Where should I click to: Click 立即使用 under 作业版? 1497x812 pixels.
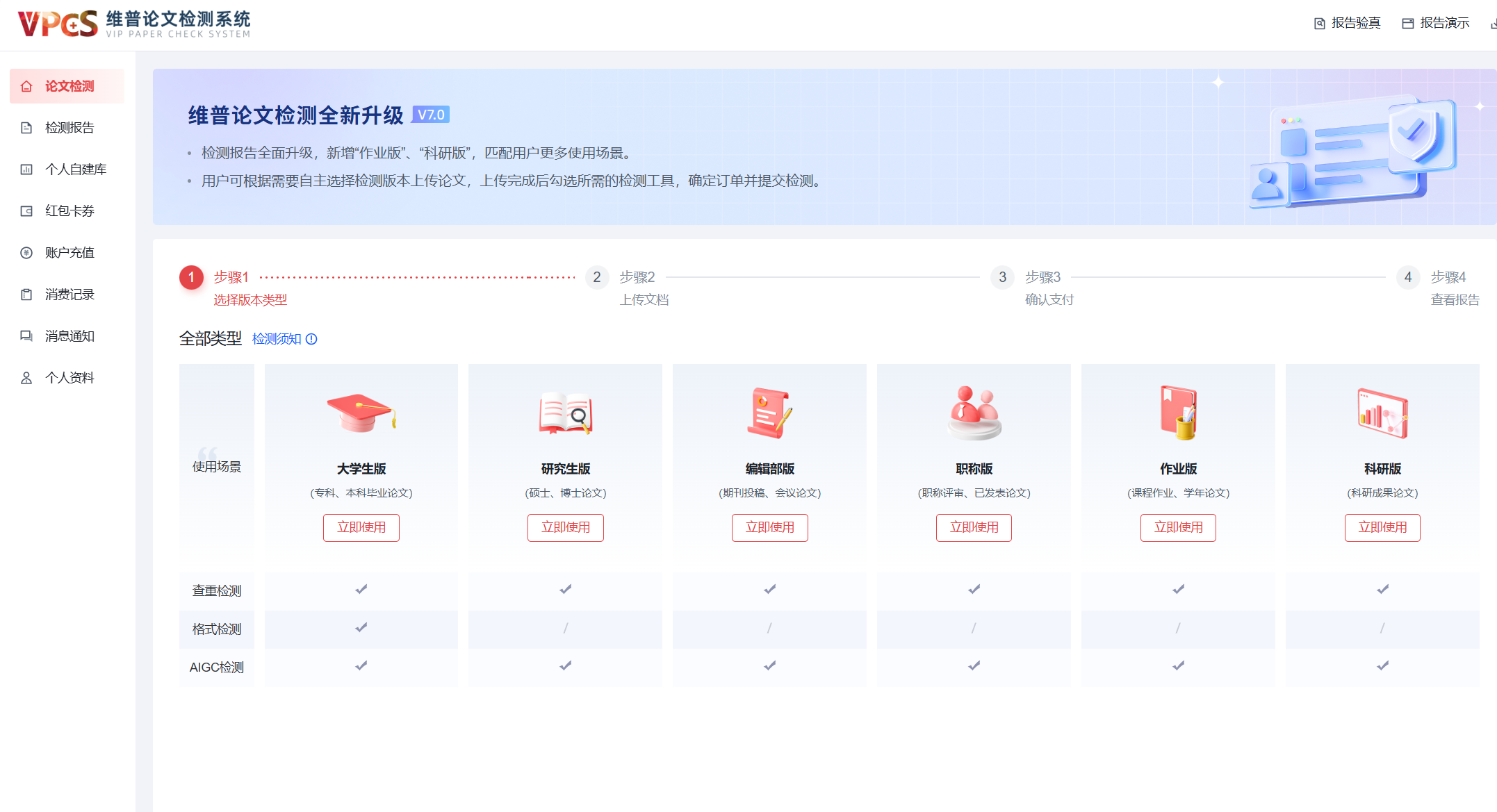1177,527
